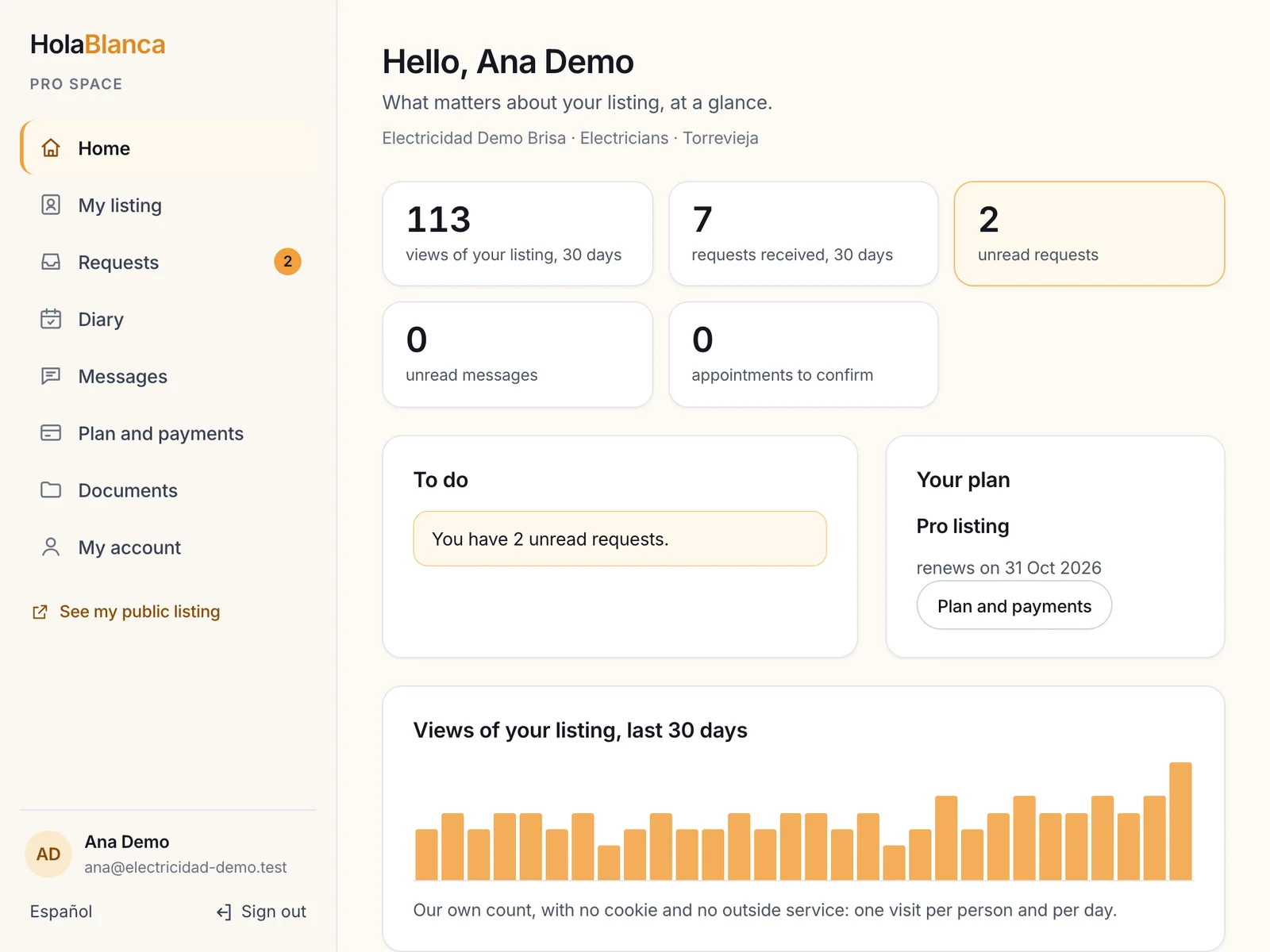The height and width of the screenshot is (952, 1270).
Task: Click the tallest last bar in views chart
Action: 1180,821
